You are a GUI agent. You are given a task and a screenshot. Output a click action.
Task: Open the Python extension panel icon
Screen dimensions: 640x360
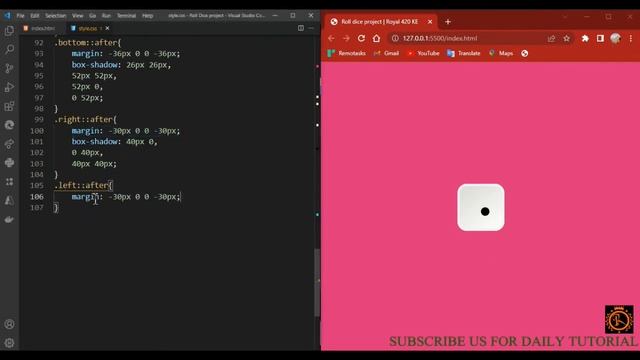[x=9, y=162]
